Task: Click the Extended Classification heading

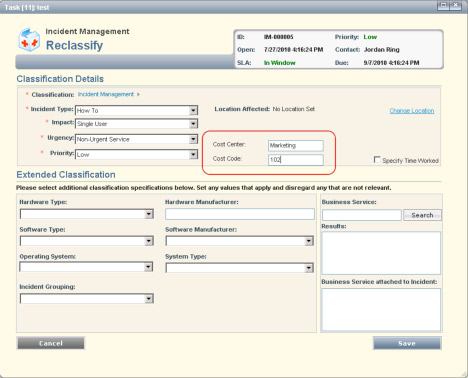Action: tap(66, 175)
